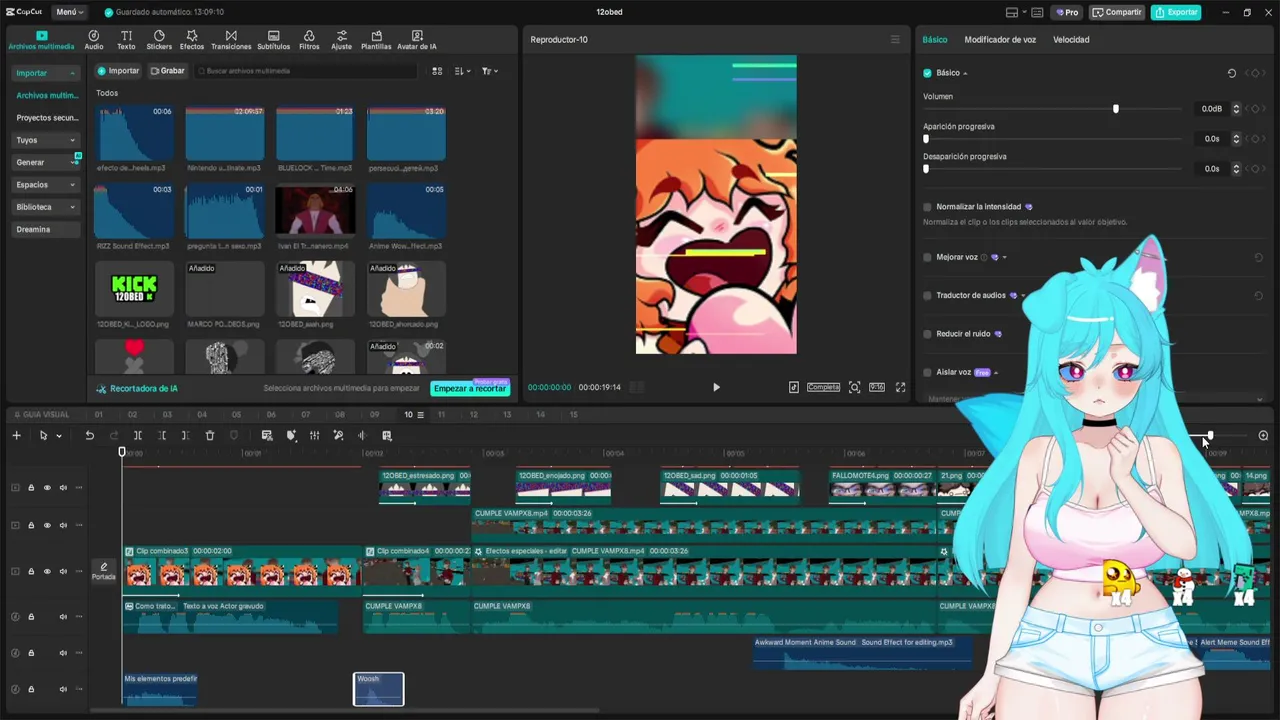The width and height of the screenshot is (1280, 720).
Task: Click the timeline zoom-in magnifier icon
Action: tap(1263, 436)
